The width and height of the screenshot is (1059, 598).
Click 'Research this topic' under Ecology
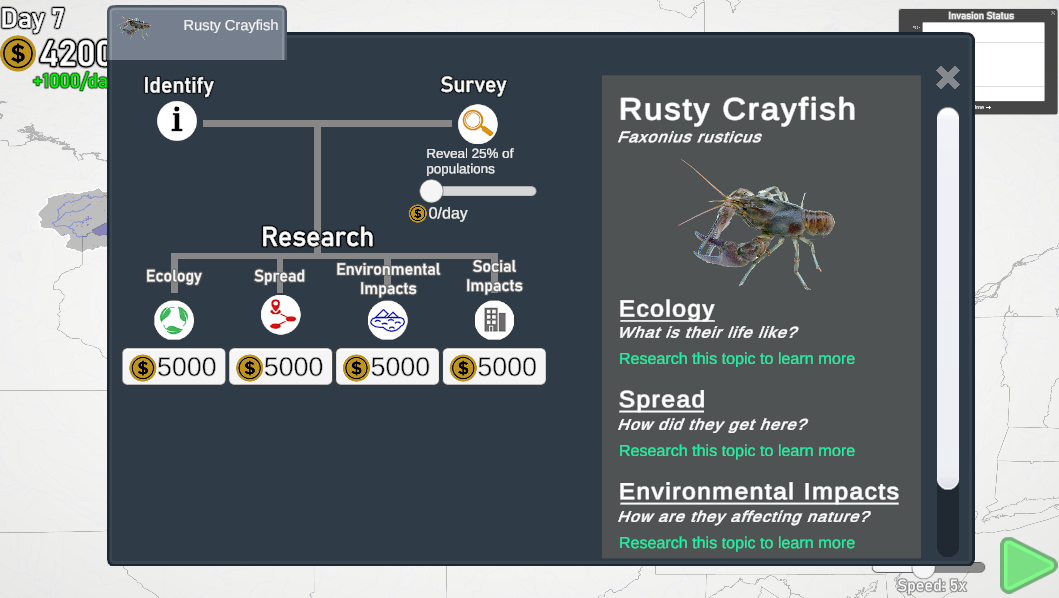737,359
